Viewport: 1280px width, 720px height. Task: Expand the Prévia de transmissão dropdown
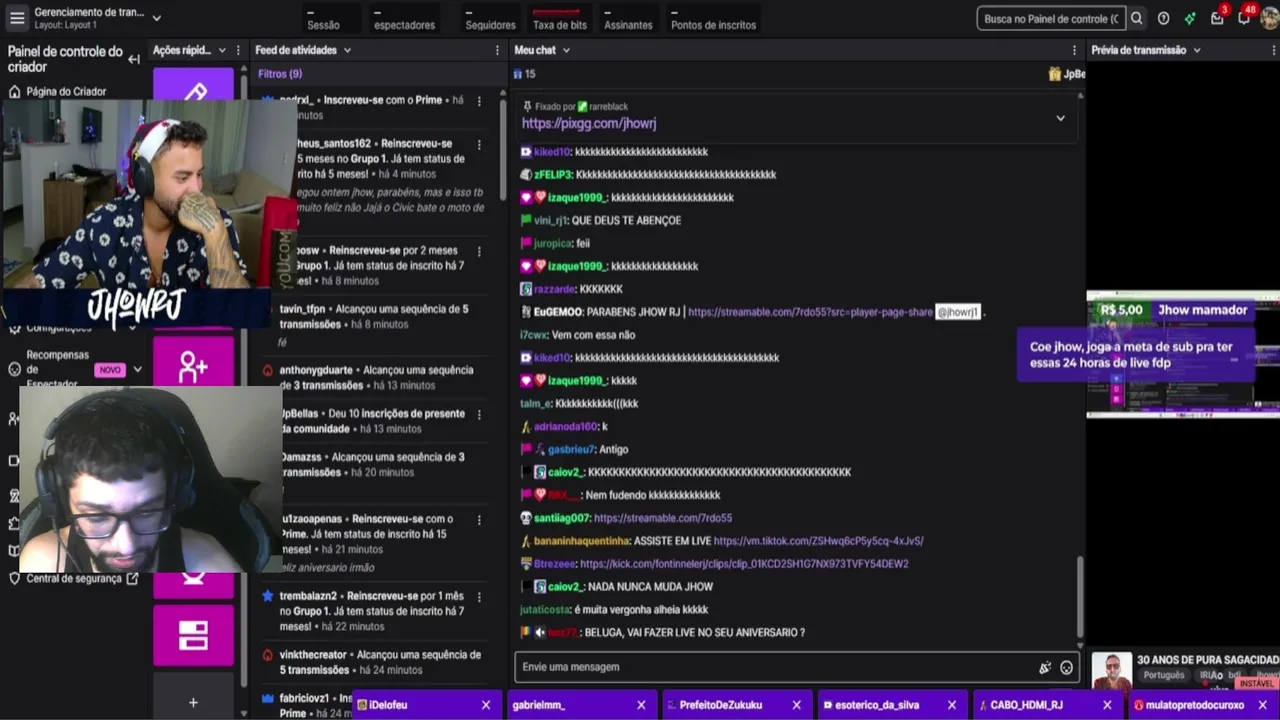[x=1197, y=50]
